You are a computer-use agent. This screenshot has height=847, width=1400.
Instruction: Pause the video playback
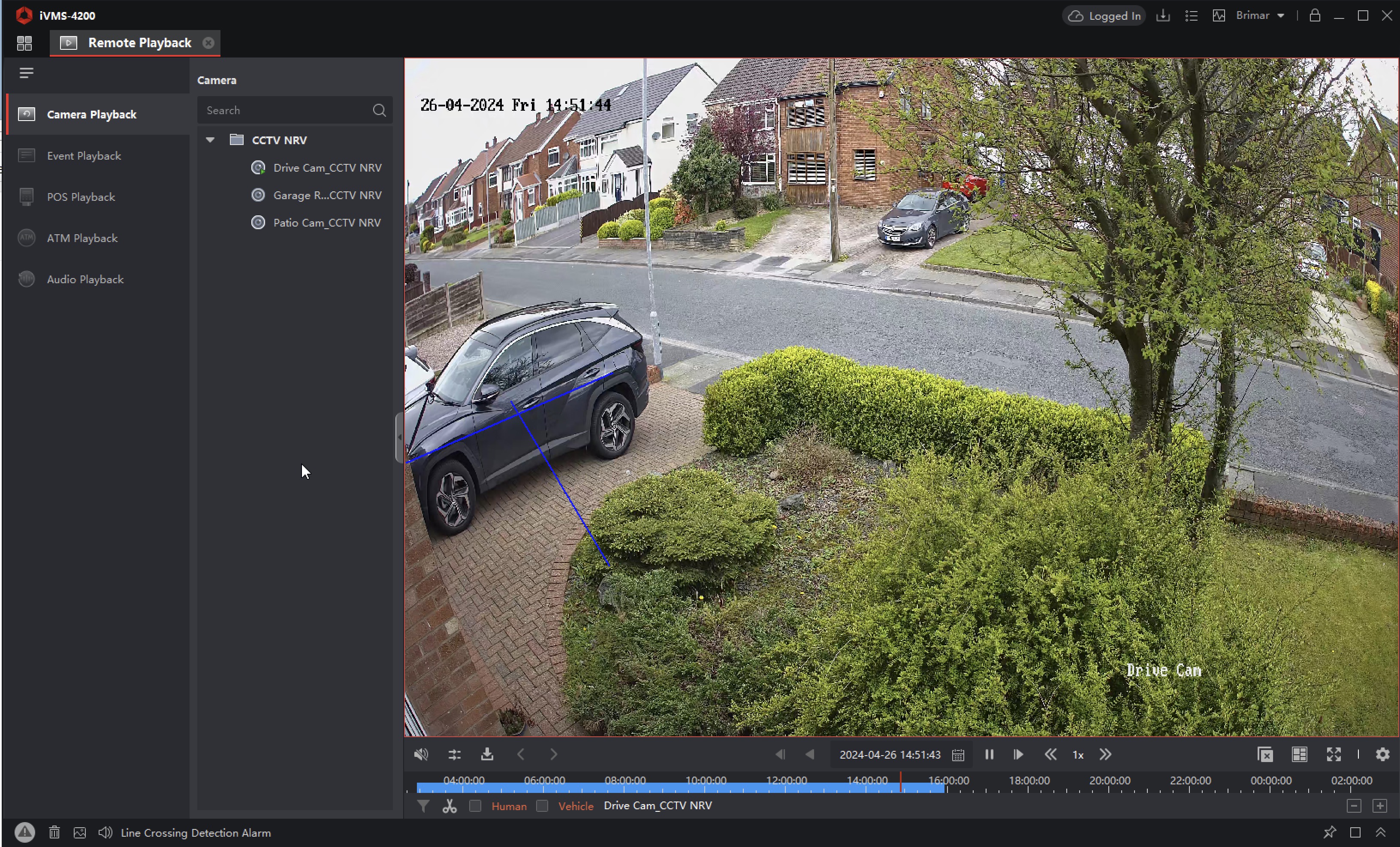click(x=989, y=754)
